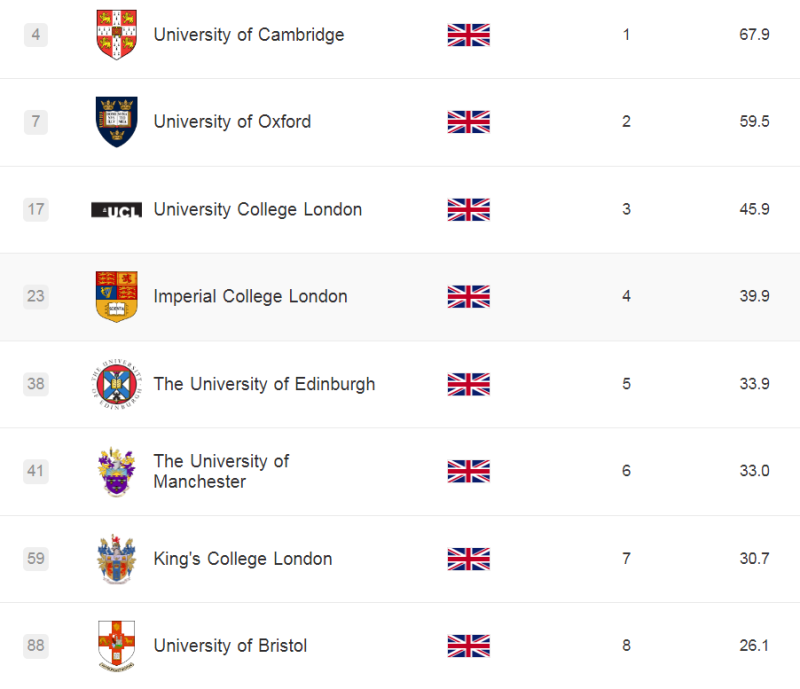Open The University of Manchester link

(220, 471)
